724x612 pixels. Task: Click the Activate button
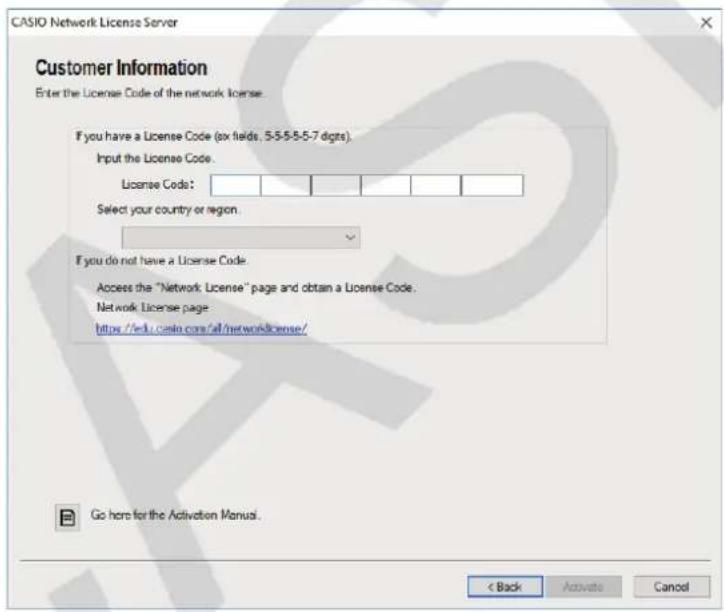[x=584, y=587]
